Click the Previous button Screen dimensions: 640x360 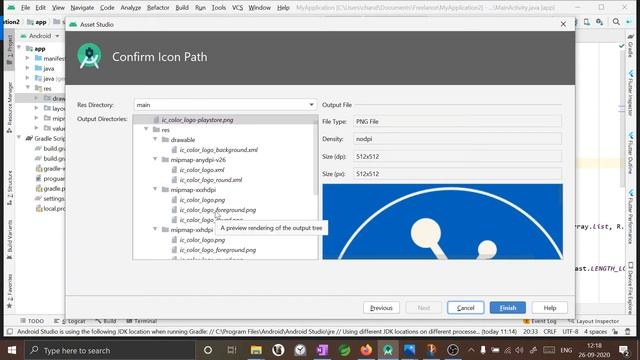[381, 308]
